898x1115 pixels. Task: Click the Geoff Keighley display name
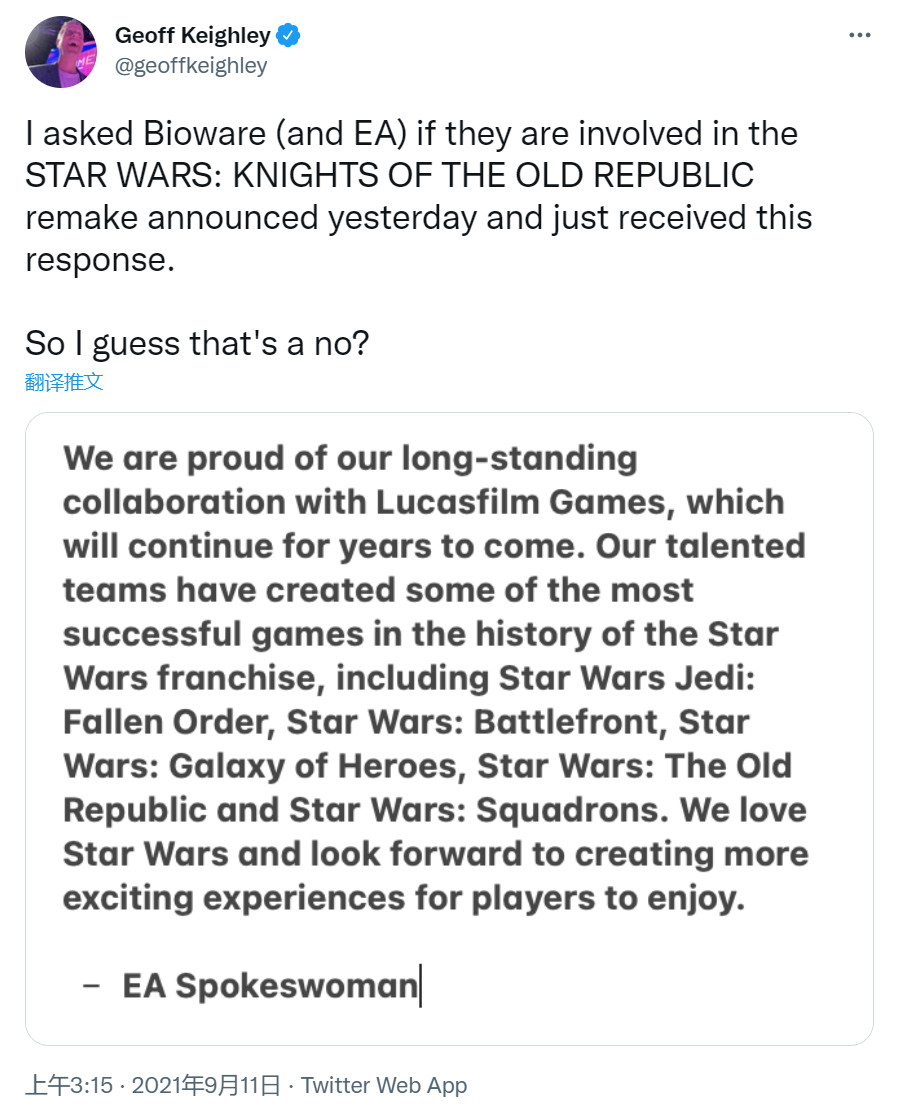(192, 36)
